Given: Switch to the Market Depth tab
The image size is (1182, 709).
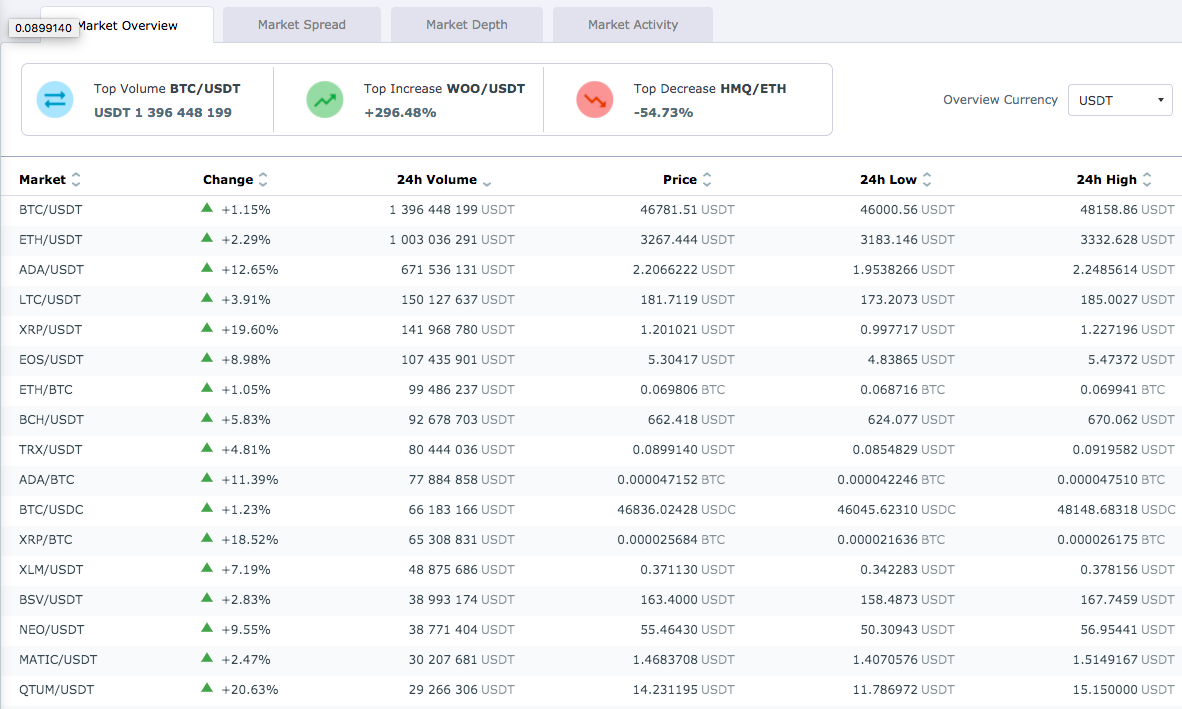Looking at the screenshot, I should pos(467,25).
